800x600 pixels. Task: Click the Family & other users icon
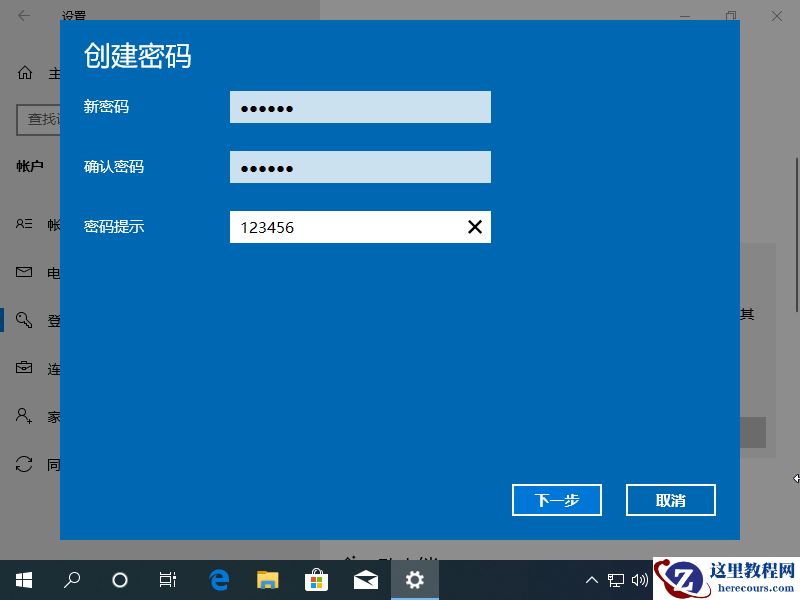(25, 415)
